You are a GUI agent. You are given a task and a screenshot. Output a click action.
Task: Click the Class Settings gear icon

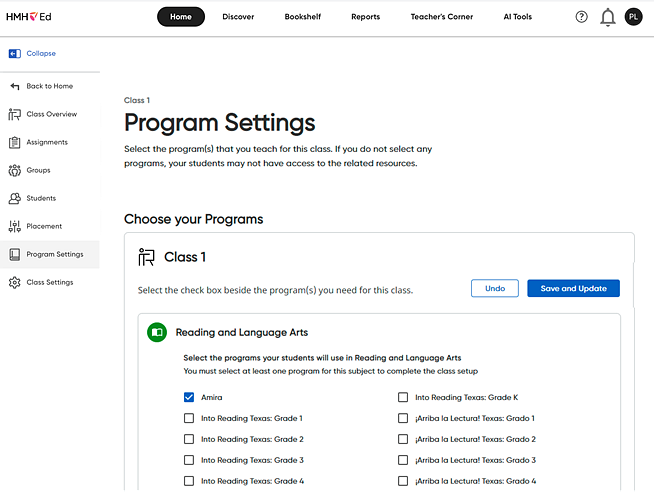point(15,282)
